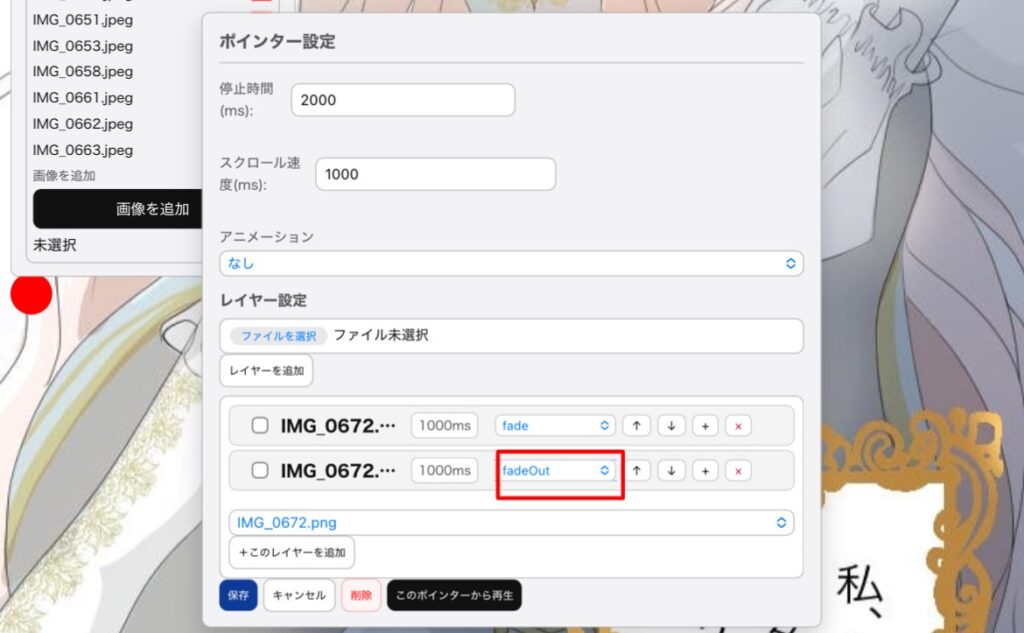Tick the checkbox on the fadeOut layer row
The width and height of the screenshot is (1024, 633).
click(260, 470)
